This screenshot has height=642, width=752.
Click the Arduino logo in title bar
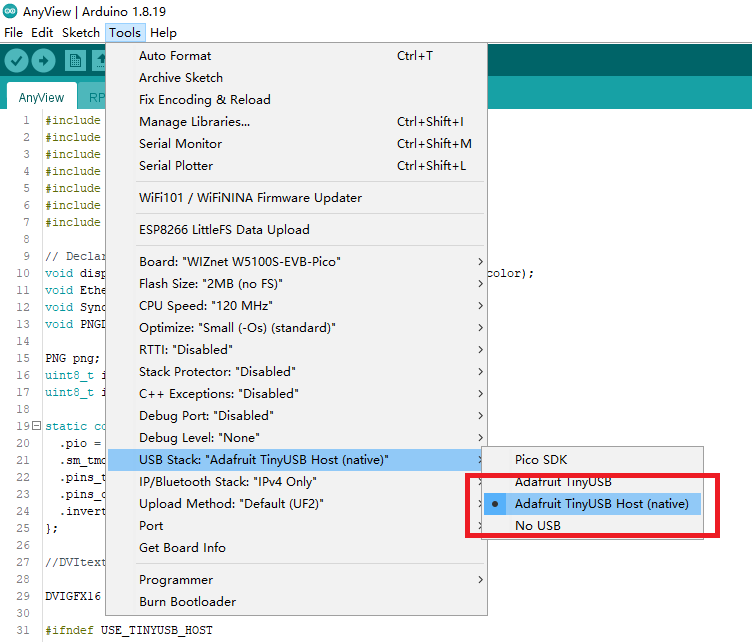10,11
